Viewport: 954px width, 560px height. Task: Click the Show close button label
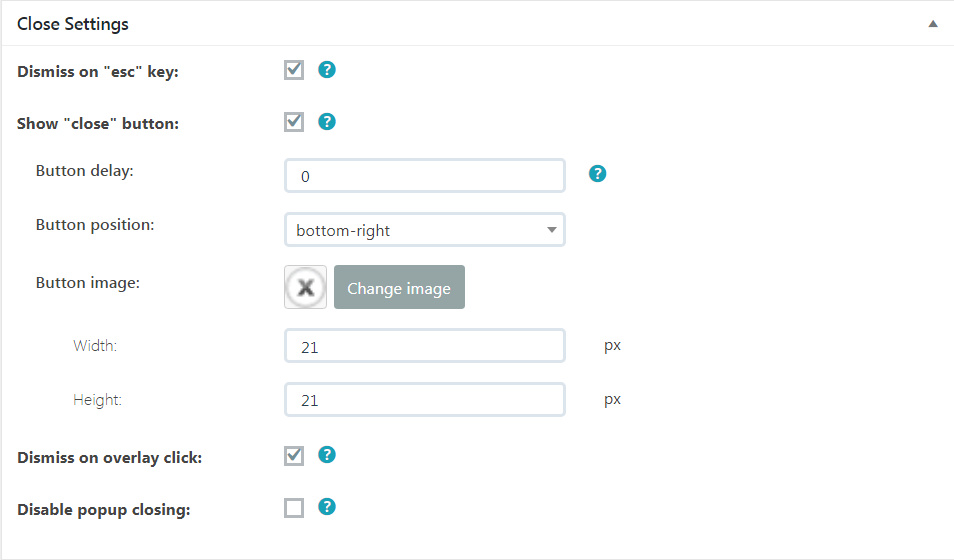[x=98, y=124]
